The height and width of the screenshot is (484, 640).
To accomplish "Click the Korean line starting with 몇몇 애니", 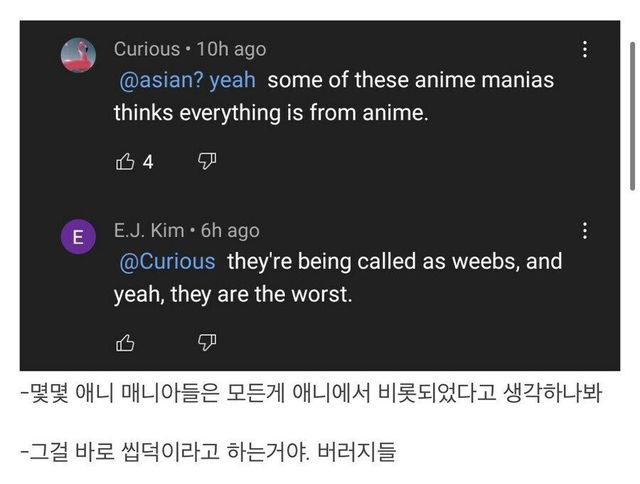I will coord(311,394).
